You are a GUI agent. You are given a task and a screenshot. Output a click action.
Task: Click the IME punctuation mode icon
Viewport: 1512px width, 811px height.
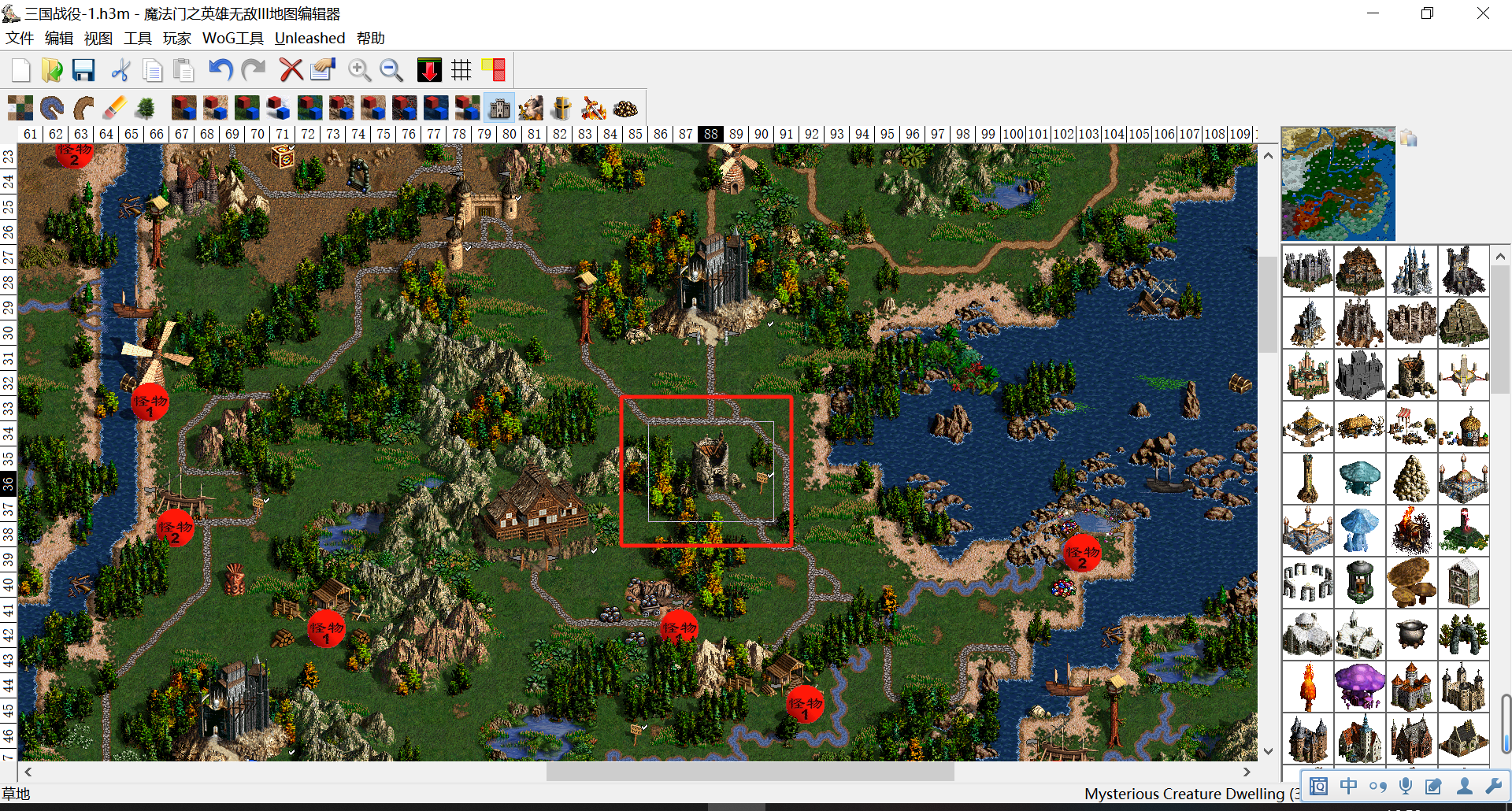1377,786
